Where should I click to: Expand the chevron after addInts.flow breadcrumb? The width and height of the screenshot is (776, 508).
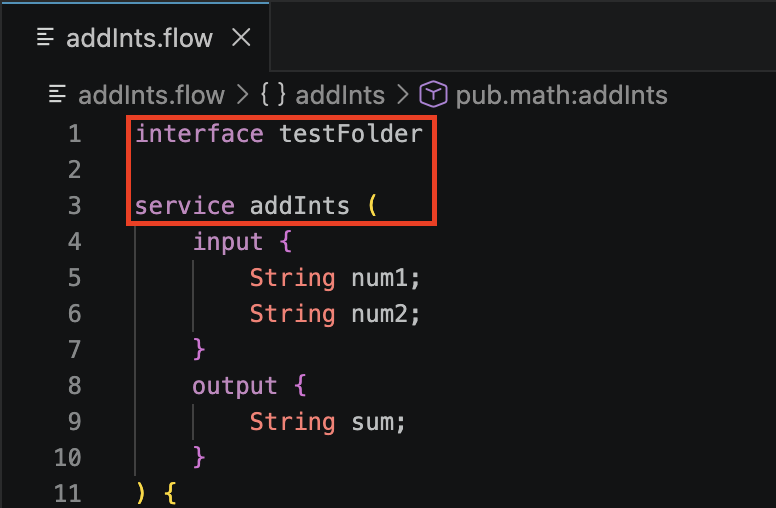(242, 95)
